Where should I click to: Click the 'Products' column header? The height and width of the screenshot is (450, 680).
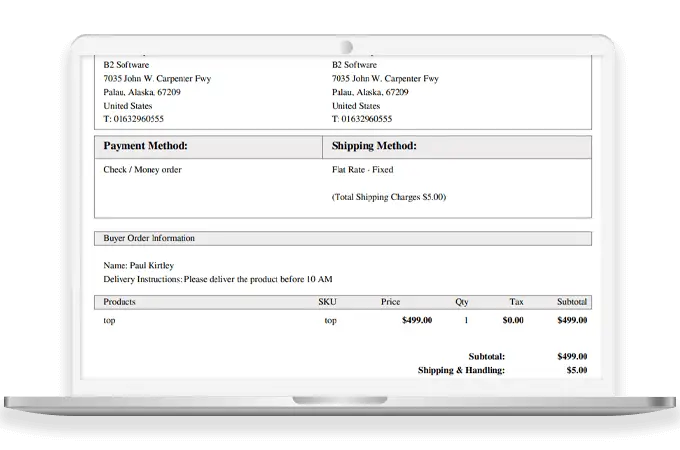[x=119, y=302]
